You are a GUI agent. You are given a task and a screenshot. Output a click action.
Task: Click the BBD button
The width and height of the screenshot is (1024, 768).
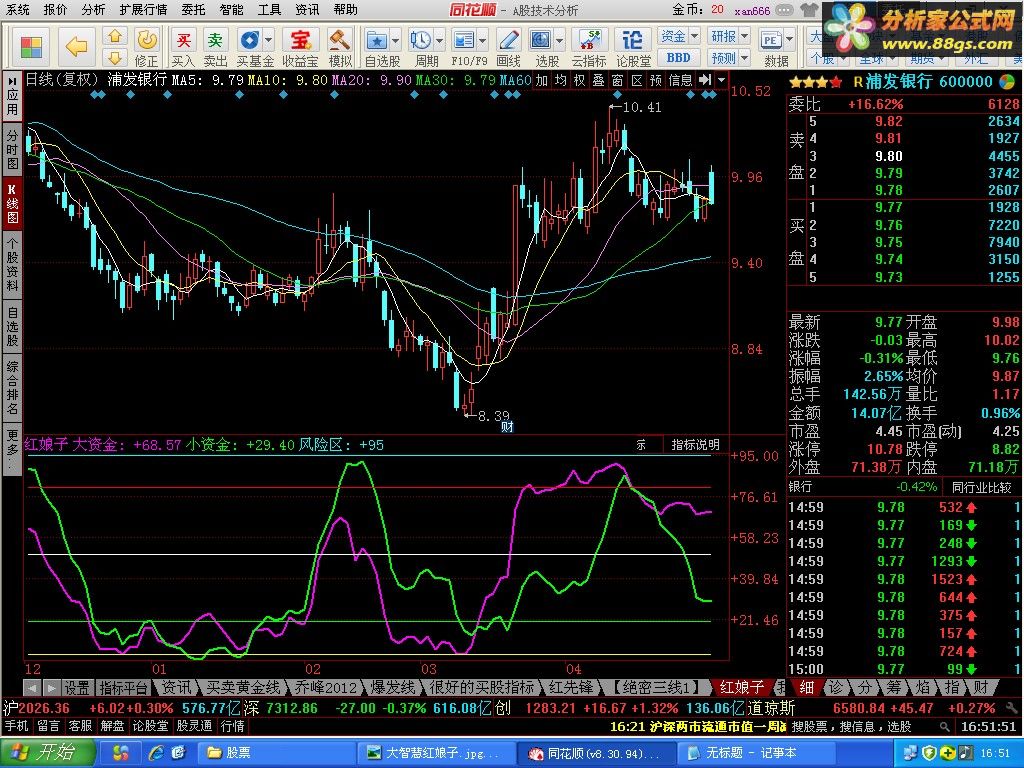pos(679,58)
